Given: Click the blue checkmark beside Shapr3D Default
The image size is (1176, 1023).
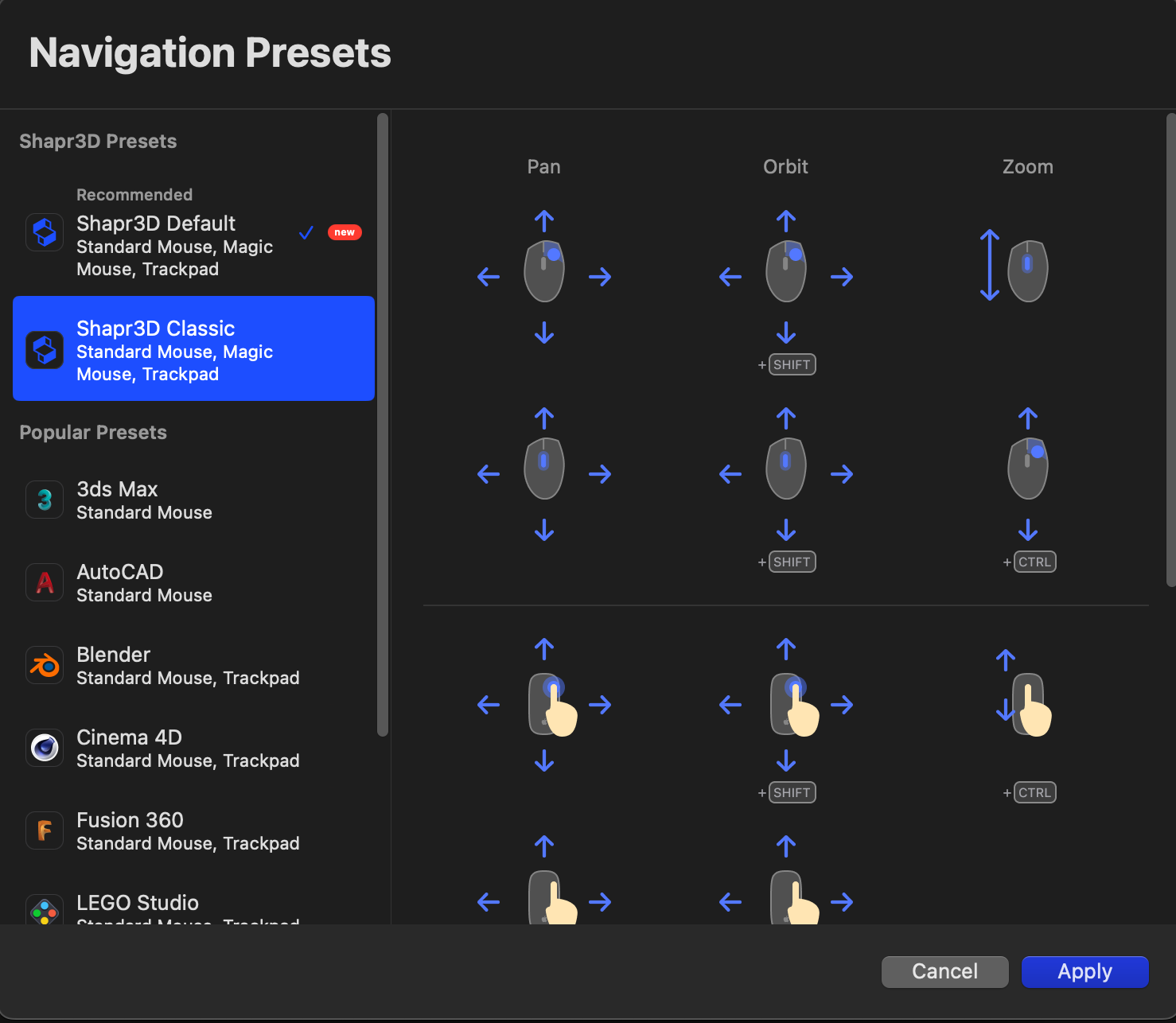Looking at the screenshot, I should 306,232.
